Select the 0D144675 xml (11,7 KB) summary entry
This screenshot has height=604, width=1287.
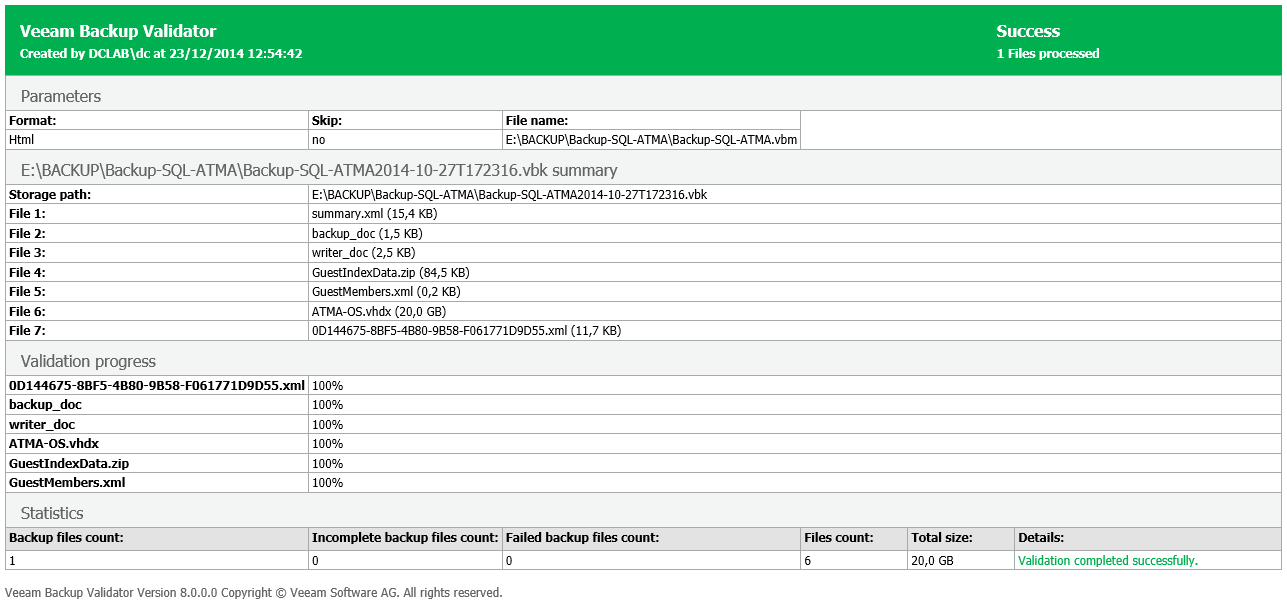(x=466, y=330)
